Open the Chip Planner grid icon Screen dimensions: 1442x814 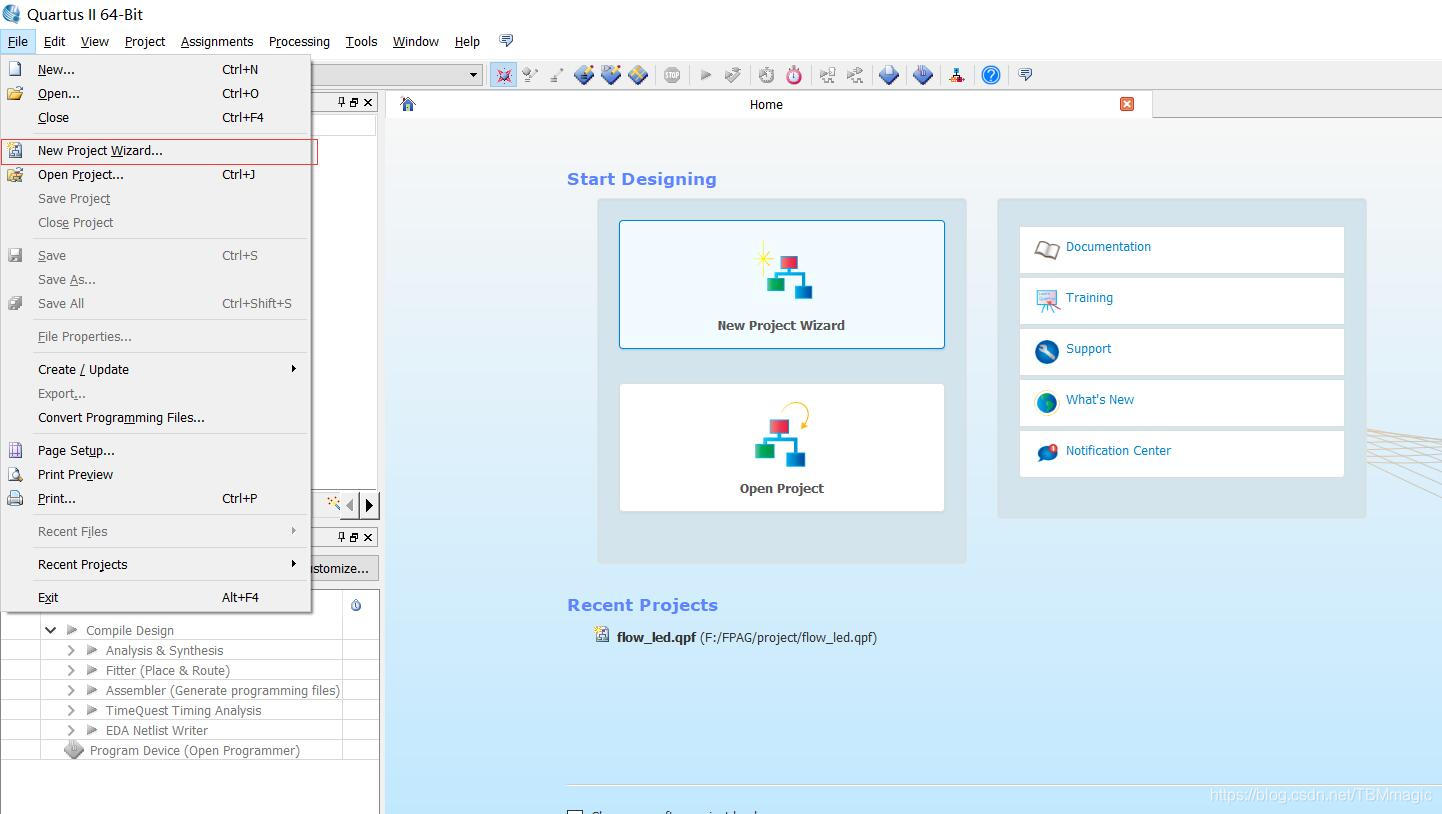tap(638, 75)
